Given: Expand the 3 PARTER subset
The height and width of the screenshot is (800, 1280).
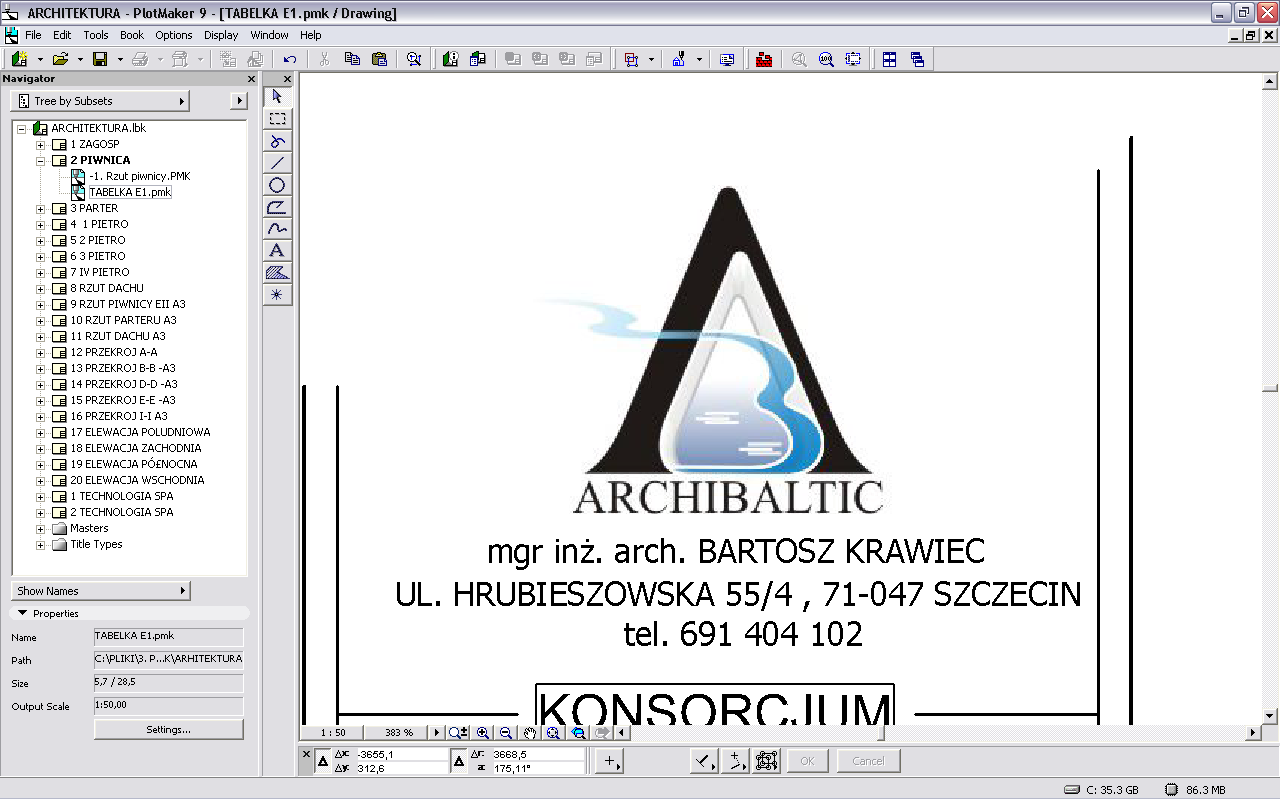Looking at the screenshot, I should 41,208.
